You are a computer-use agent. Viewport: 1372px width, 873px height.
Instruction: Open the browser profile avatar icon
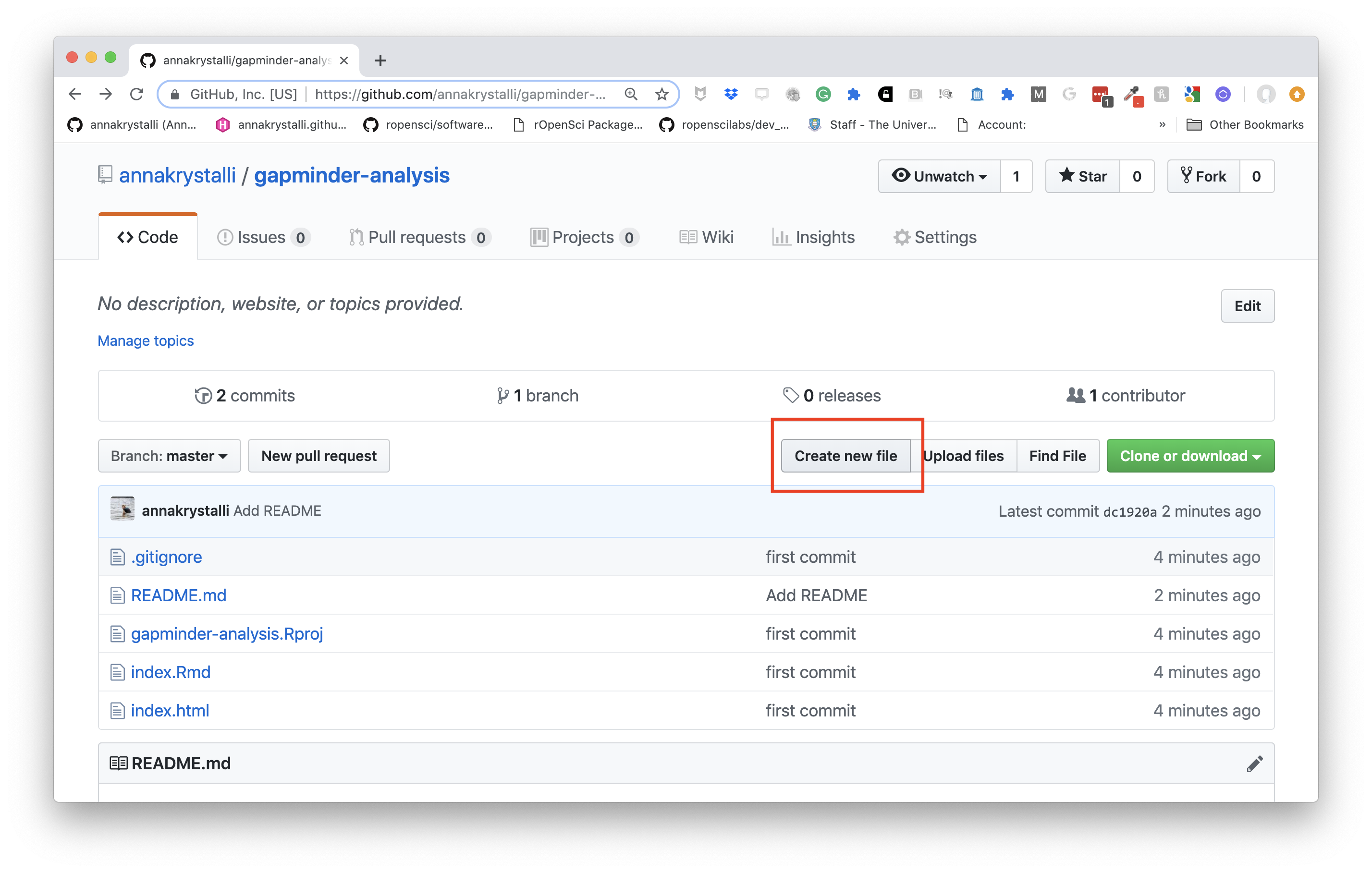[x=1265, y=94]
